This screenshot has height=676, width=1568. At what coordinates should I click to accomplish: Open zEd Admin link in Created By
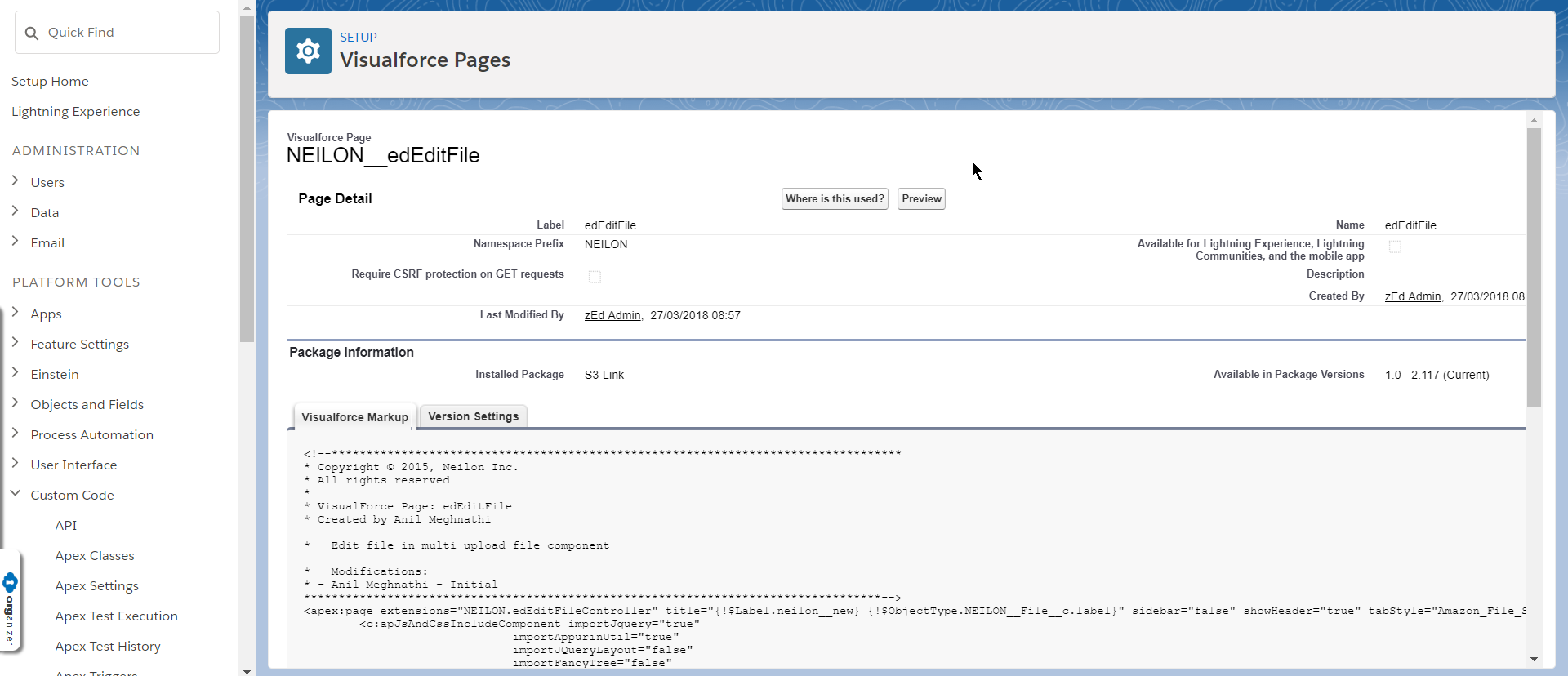1413,296
